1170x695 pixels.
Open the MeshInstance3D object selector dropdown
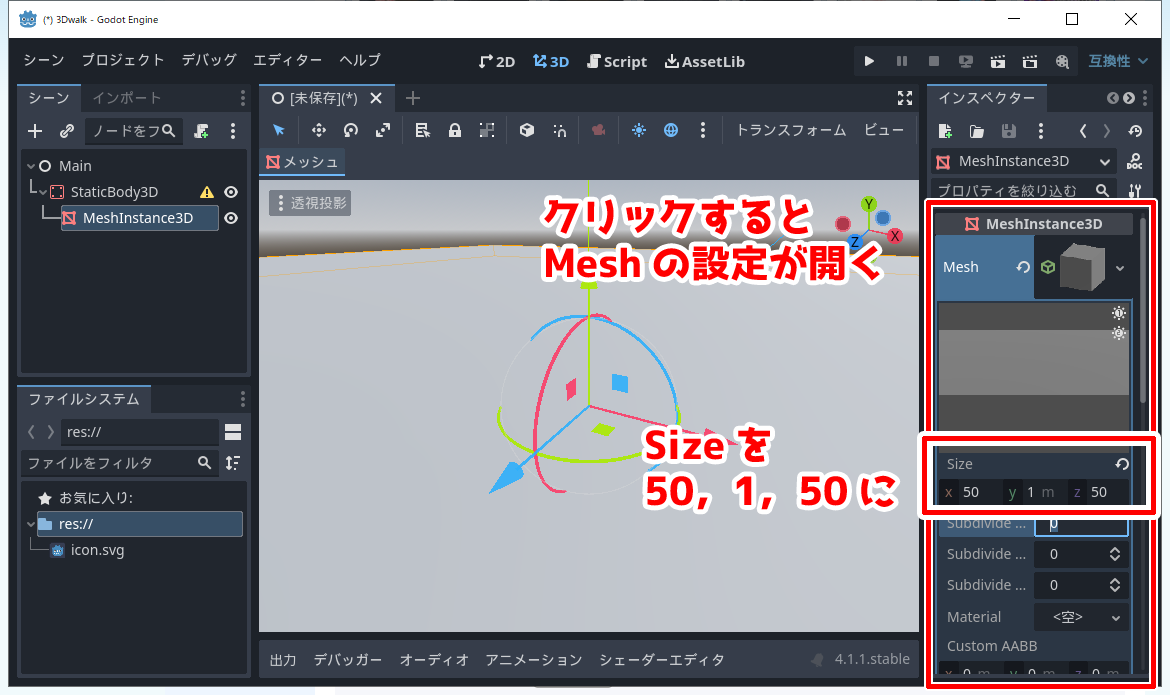1023,161
